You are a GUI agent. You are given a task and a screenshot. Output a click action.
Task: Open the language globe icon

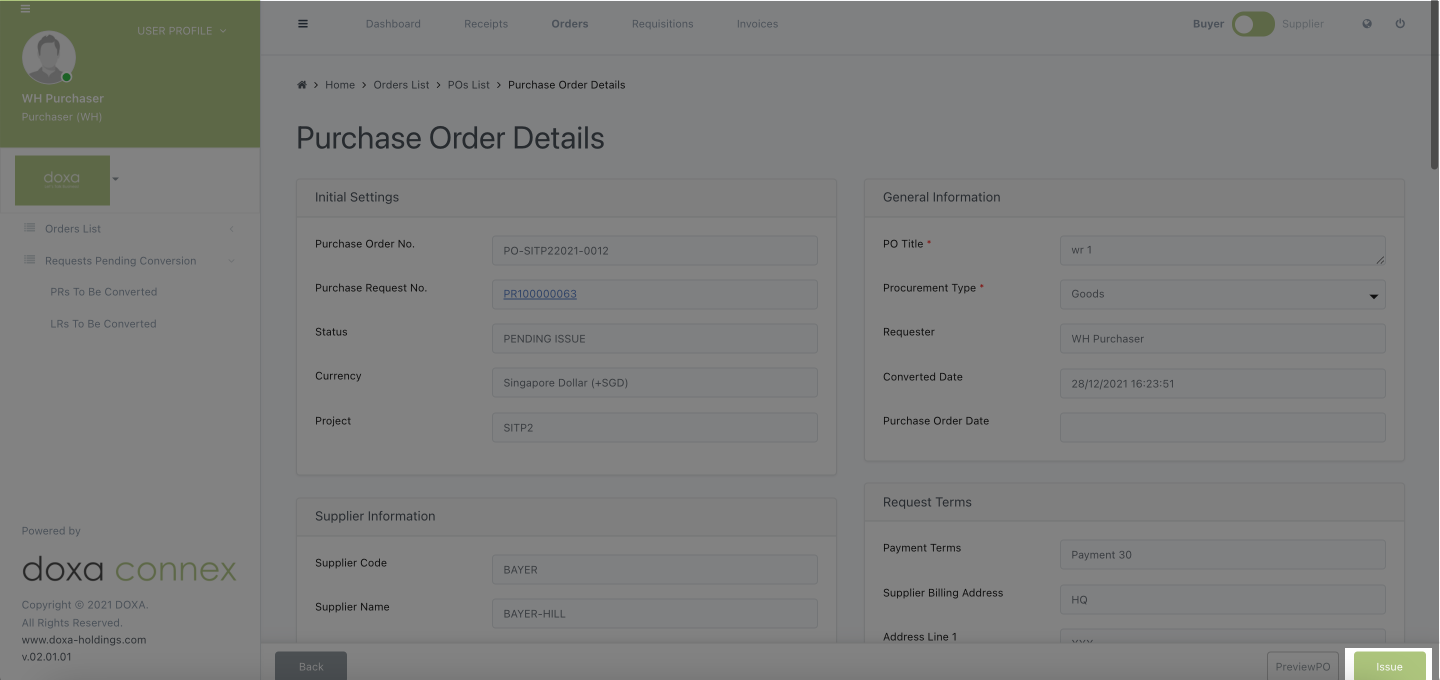coord(1367,24)
